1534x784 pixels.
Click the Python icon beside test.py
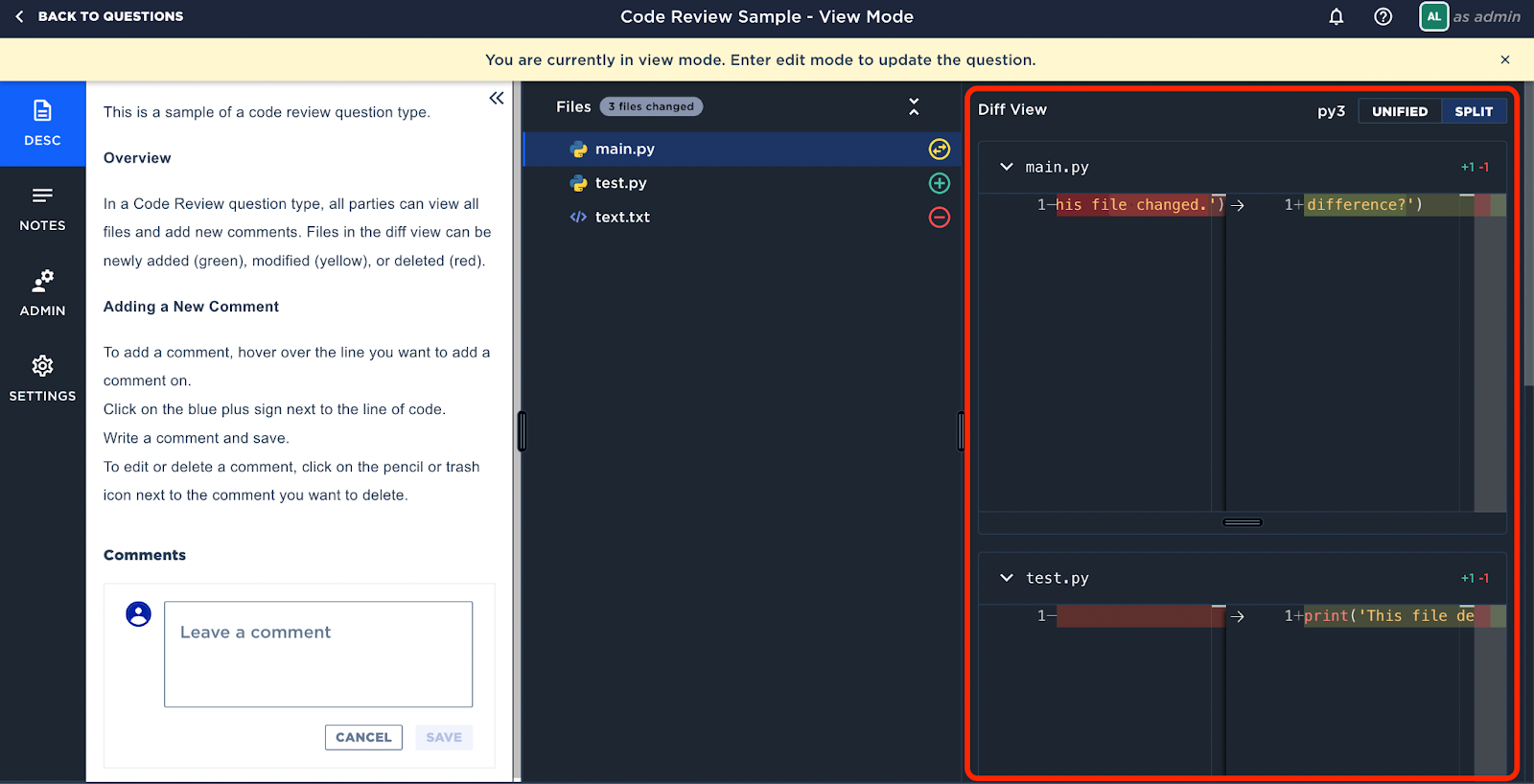578,183
